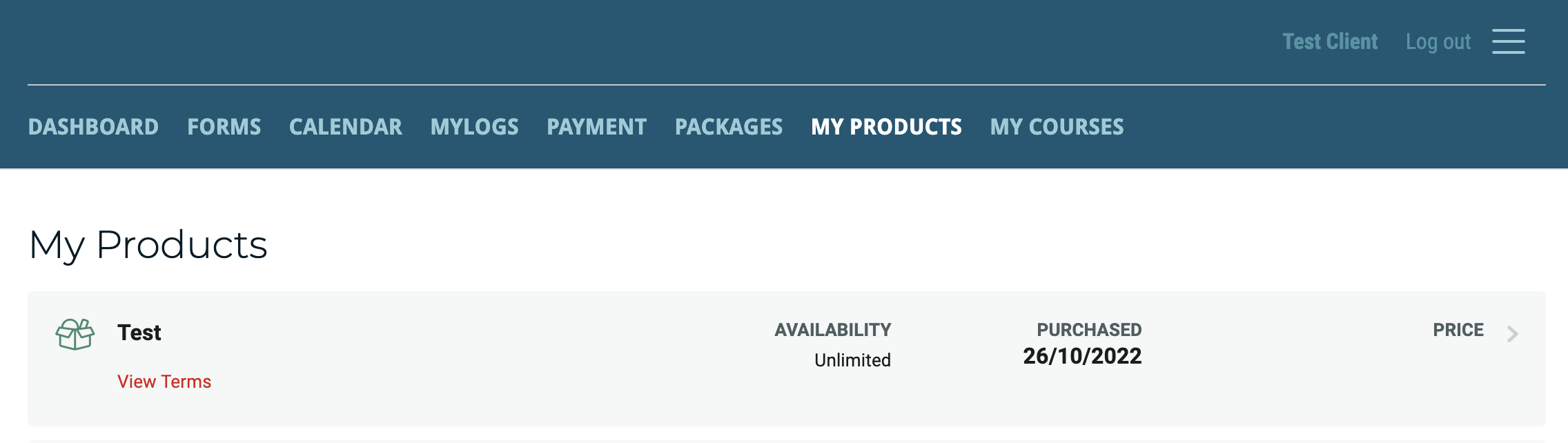Select the MyLogs navigation tab

475,127
